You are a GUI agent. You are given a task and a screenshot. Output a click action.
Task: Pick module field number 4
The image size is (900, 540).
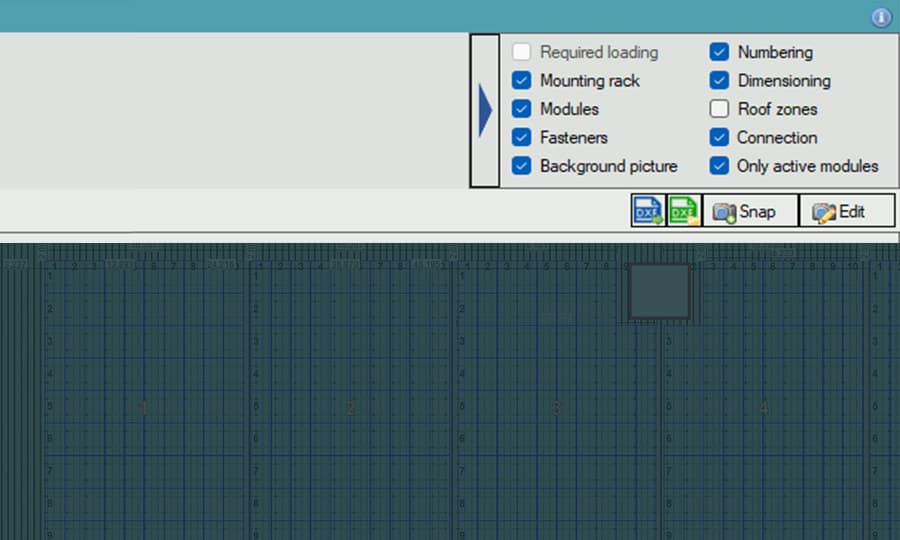click(x=763, y=407)
